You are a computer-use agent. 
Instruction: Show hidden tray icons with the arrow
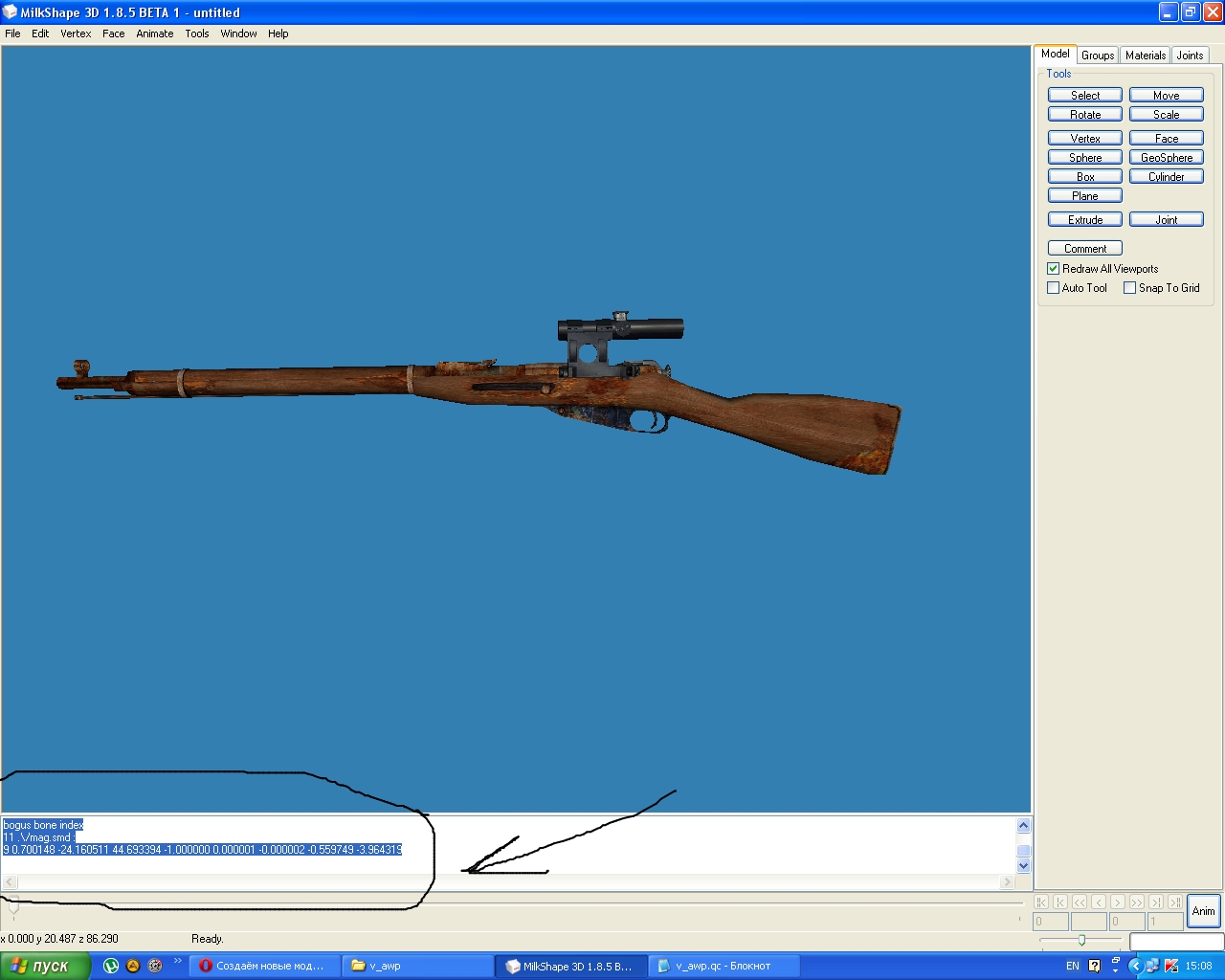(x=1135, y=966)
